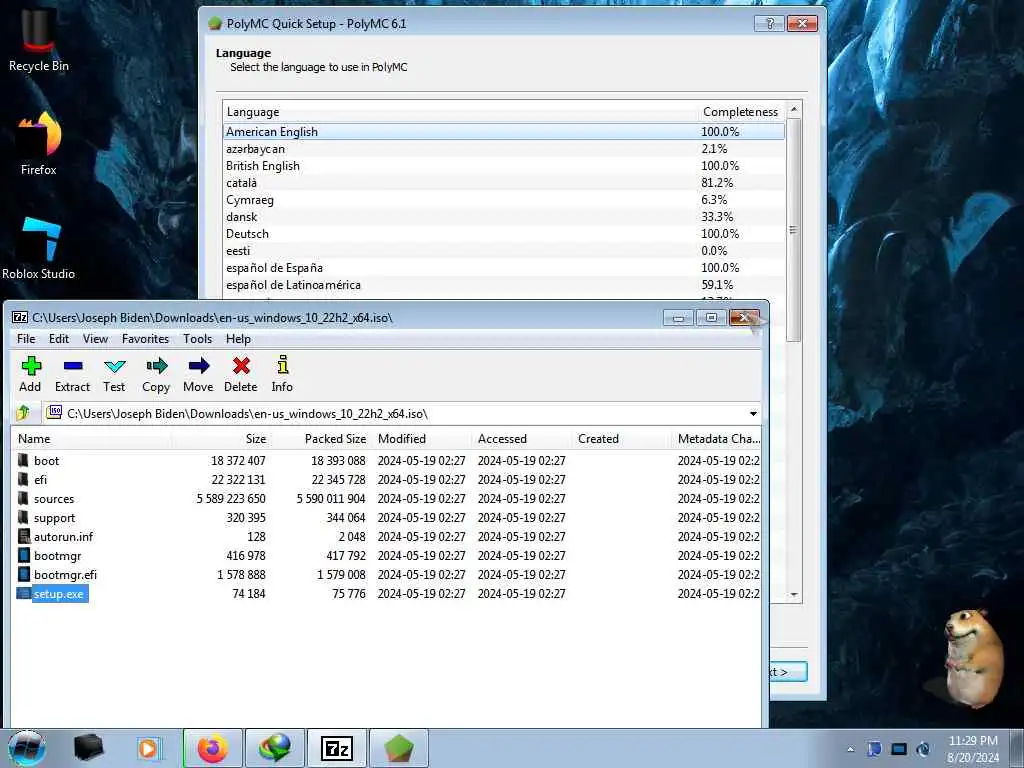Switch to the PolyMC taskbar button

click(x=399, y=748)
